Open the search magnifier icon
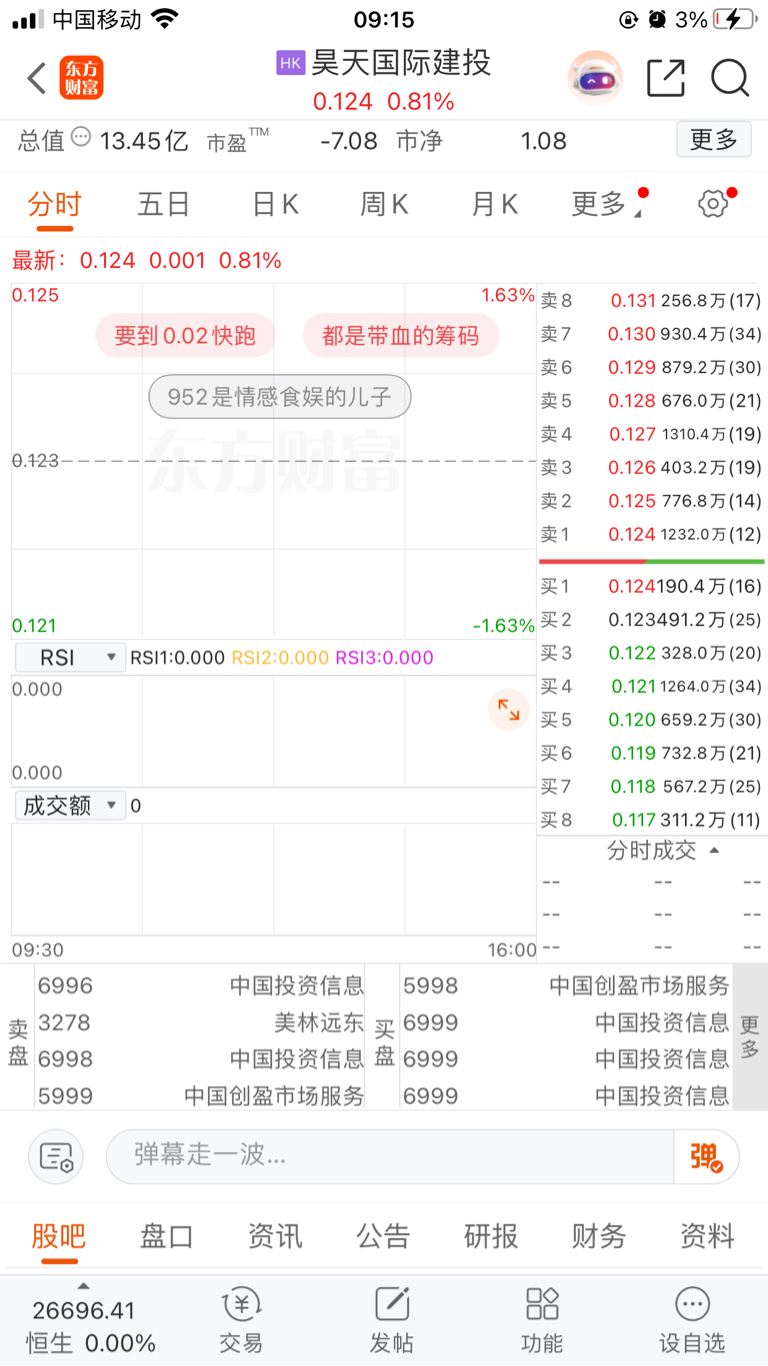Image resolution: width=768 pixels, height=1366 pixels. (730, 78)
